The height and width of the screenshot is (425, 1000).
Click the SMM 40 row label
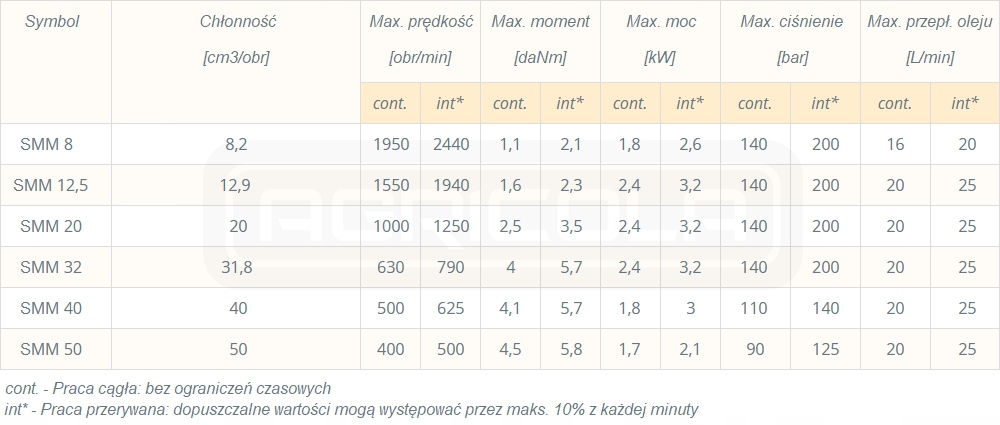[x=46, y=308]
